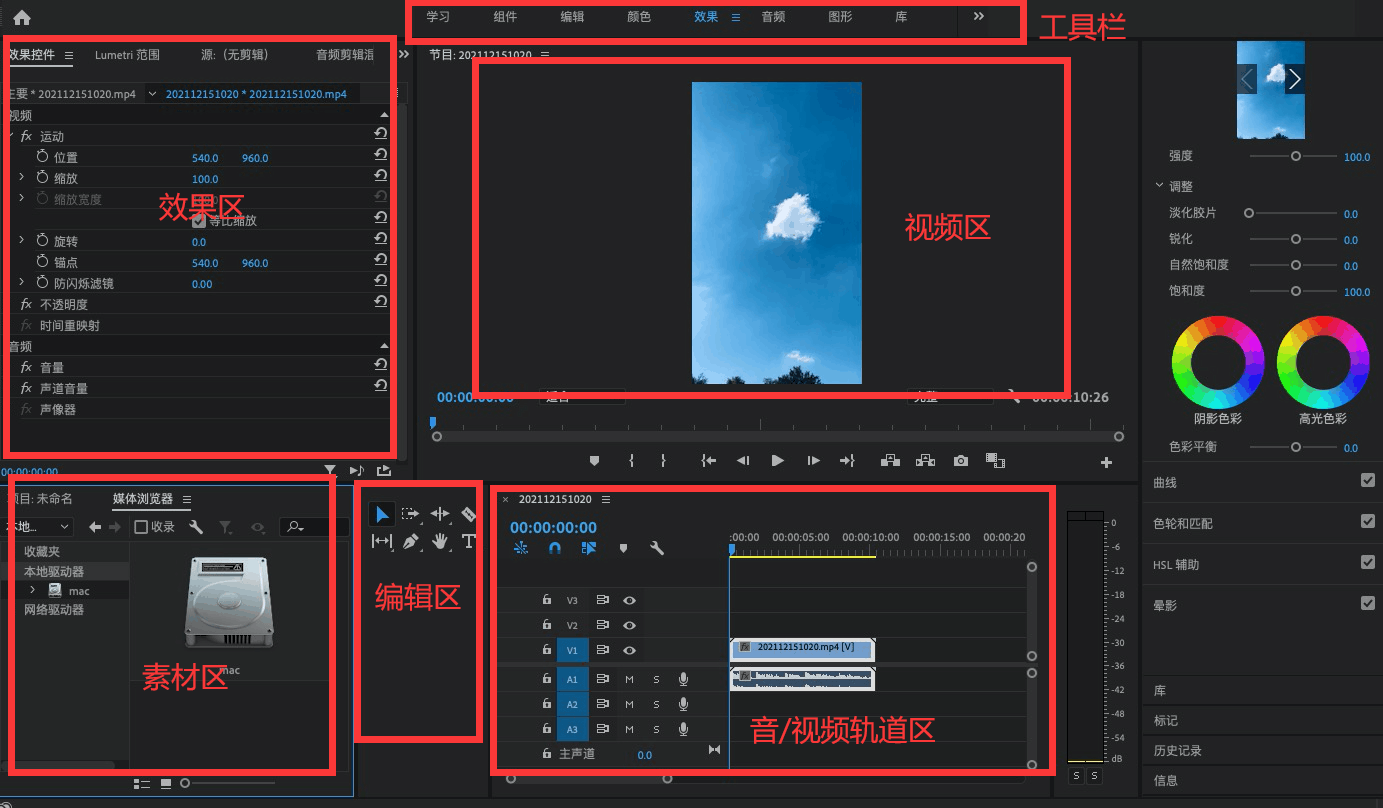This screenshot has width=1383, height=808.
Task: Expand the 防闪烁滤镜 property
Action: [x=22, y=282]
